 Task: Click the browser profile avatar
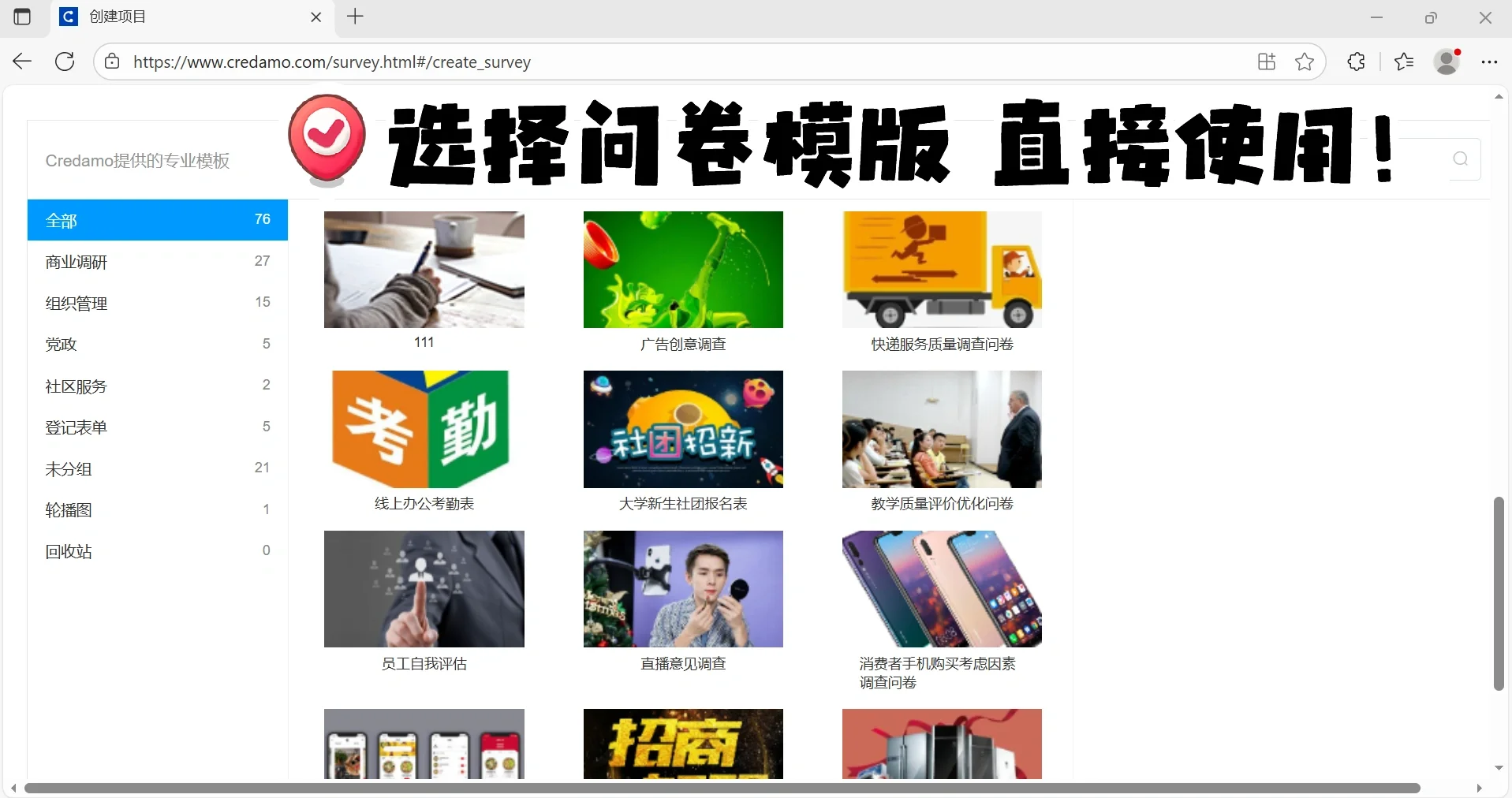click(x=1447, y=62)
